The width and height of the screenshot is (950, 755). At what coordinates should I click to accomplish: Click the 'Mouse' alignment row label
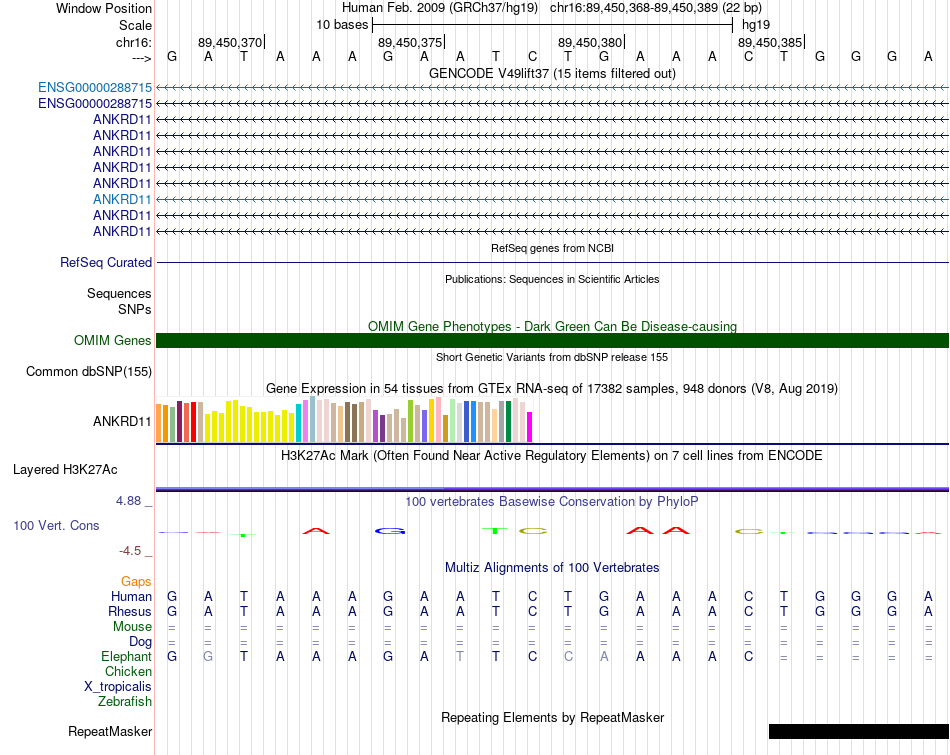click(x=132, y=627)
